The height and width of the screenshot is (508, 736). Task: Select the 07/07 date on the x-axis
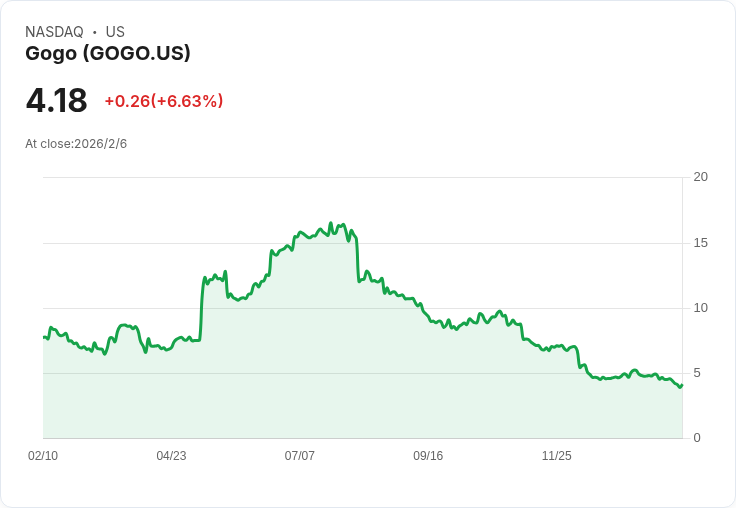coord(299,456)
